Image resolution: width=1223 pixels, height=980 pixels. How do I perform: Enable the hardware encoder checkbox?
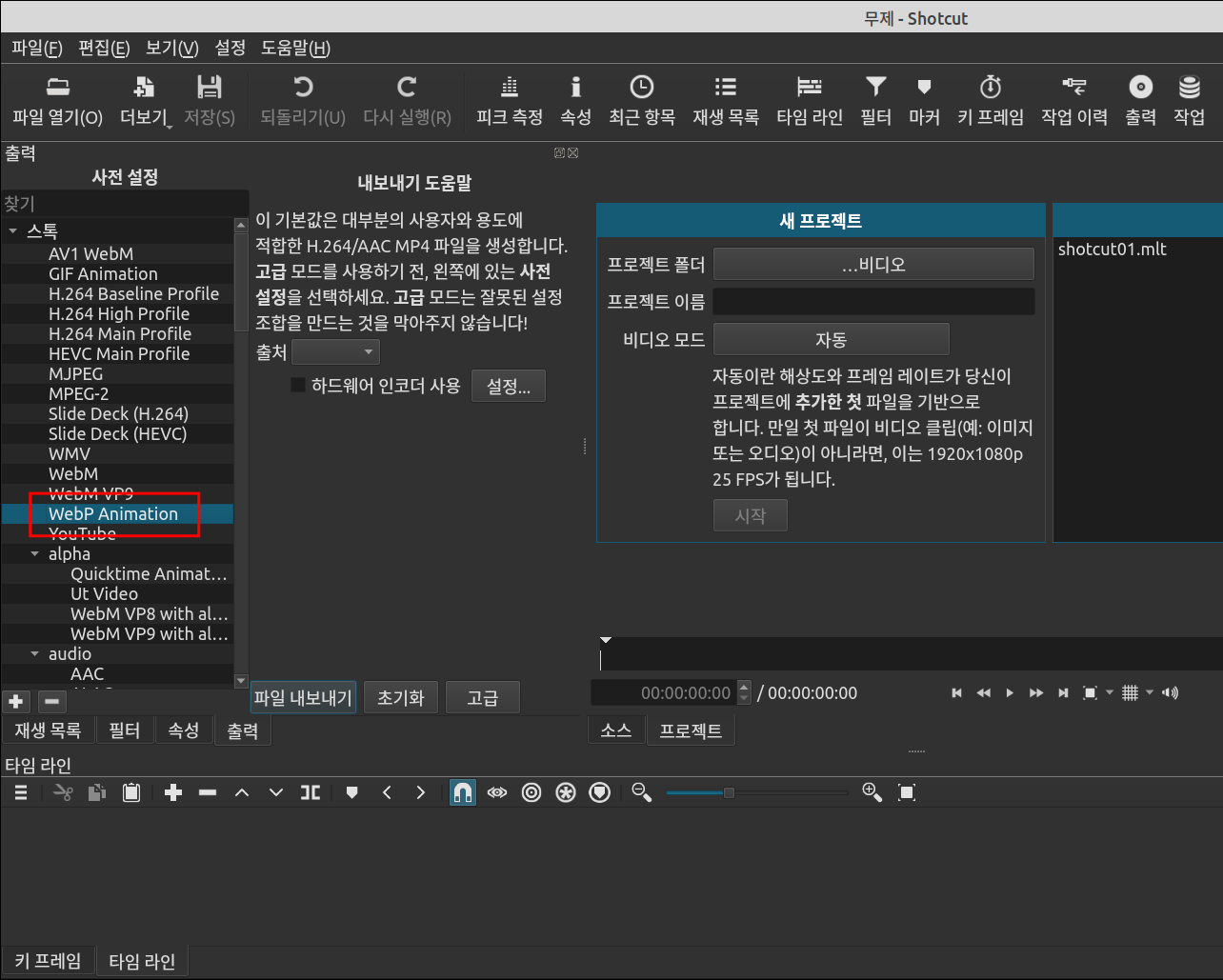pos(298,385)
